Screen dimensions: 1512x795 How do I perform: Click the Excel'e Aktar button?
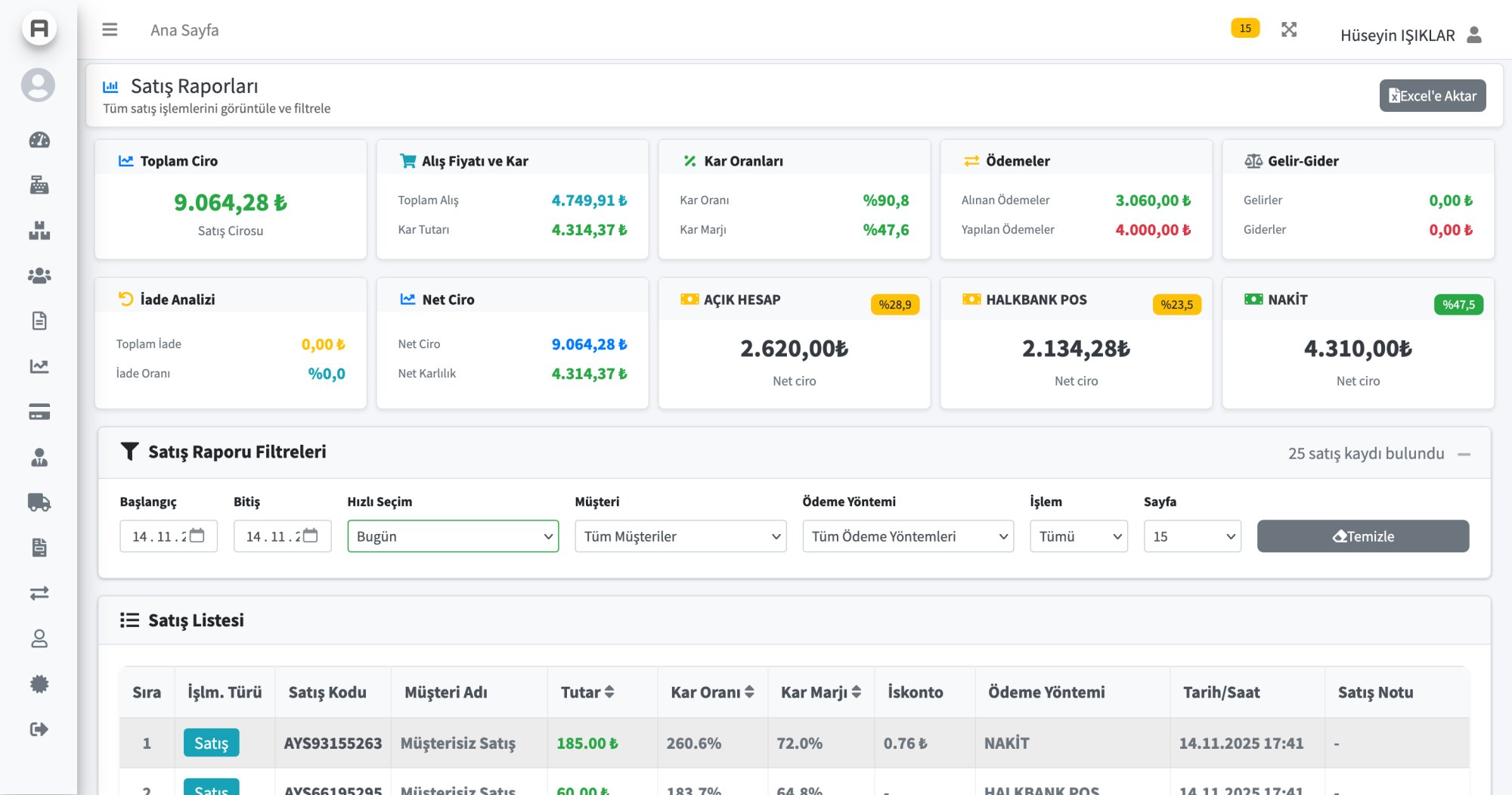coord(1432,96)
